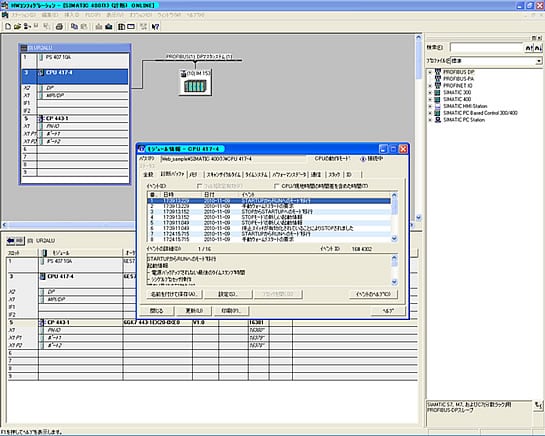The width and height of the screenshot is (545, 436).
Task: Toggle the CPU/local time difference checkbox
Action: (277, 186)
